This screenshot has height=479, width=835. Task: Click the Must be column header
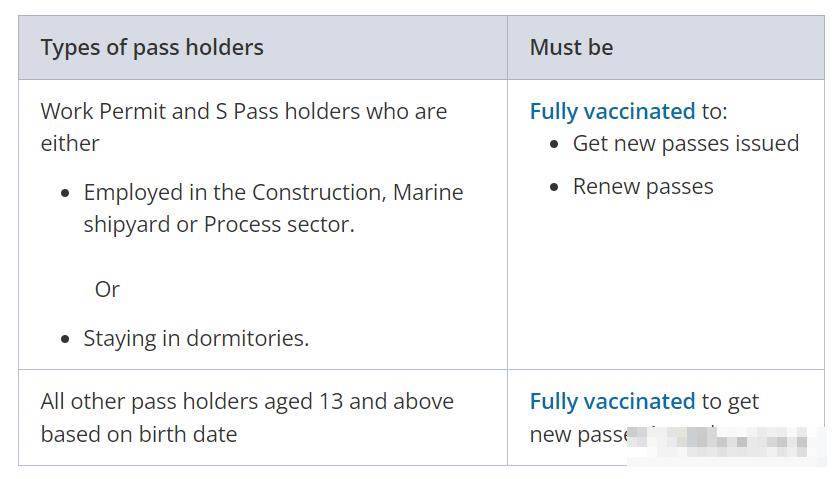tap(571, 47)
